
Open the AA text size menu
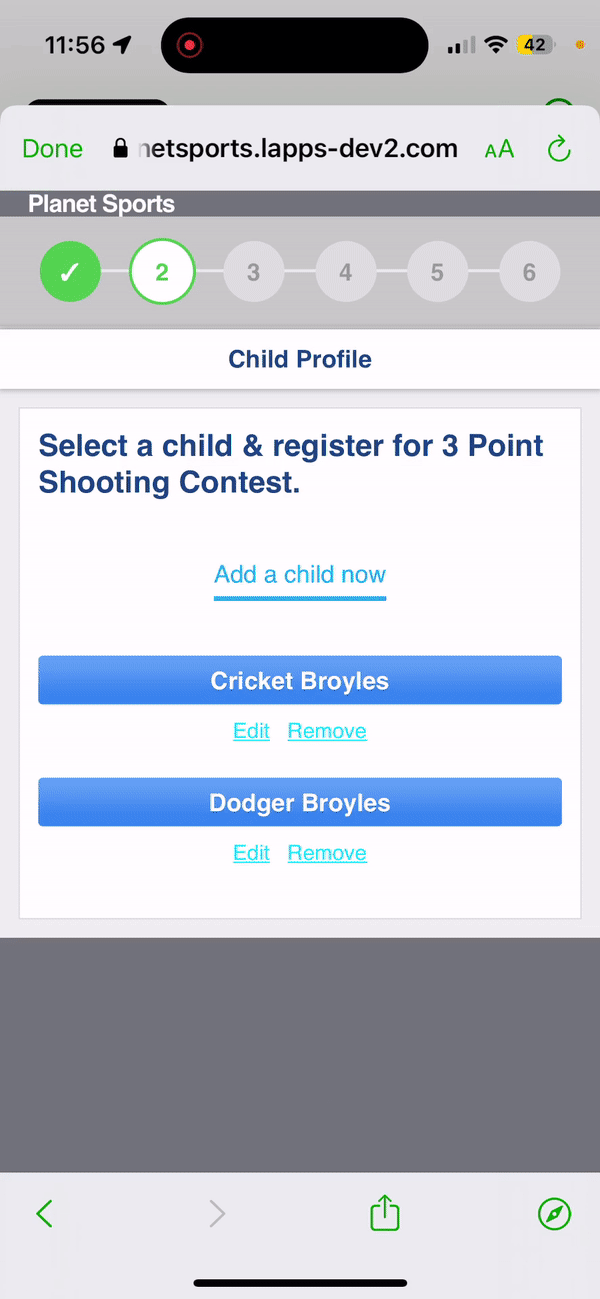(x=499, y=150)
